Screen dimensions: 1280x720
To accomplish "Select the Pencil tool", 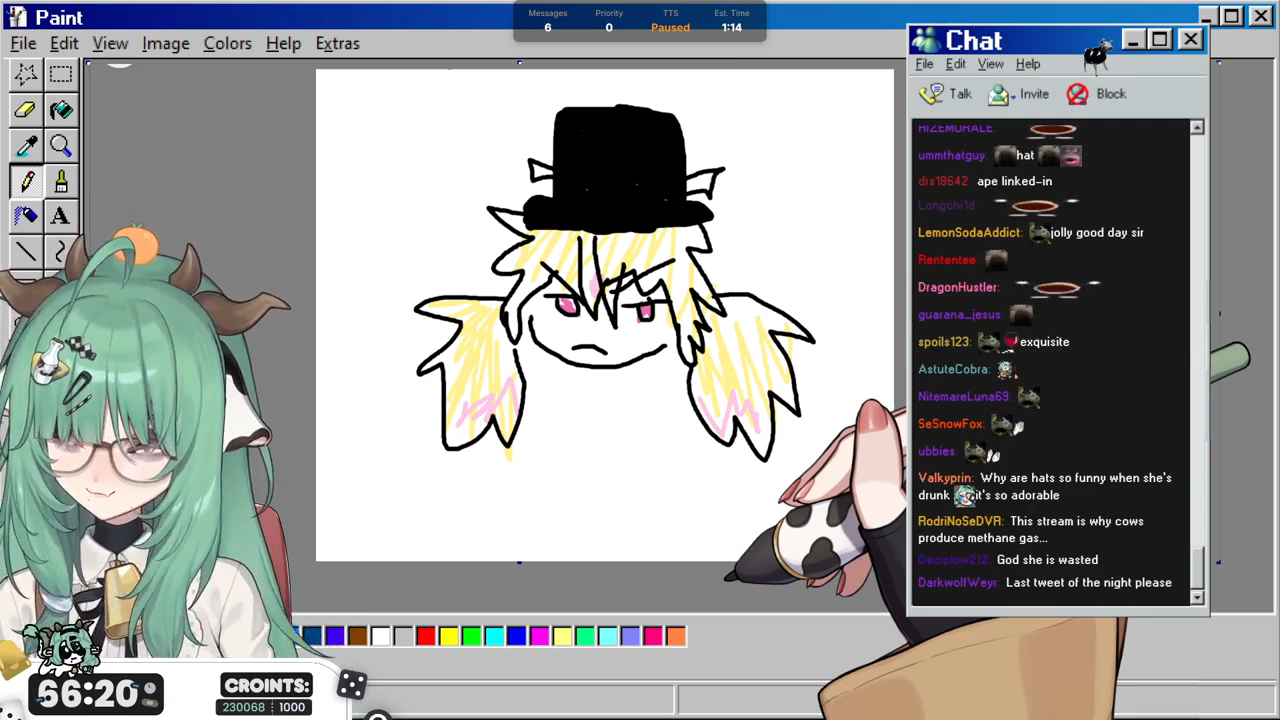I will point(26,181).
